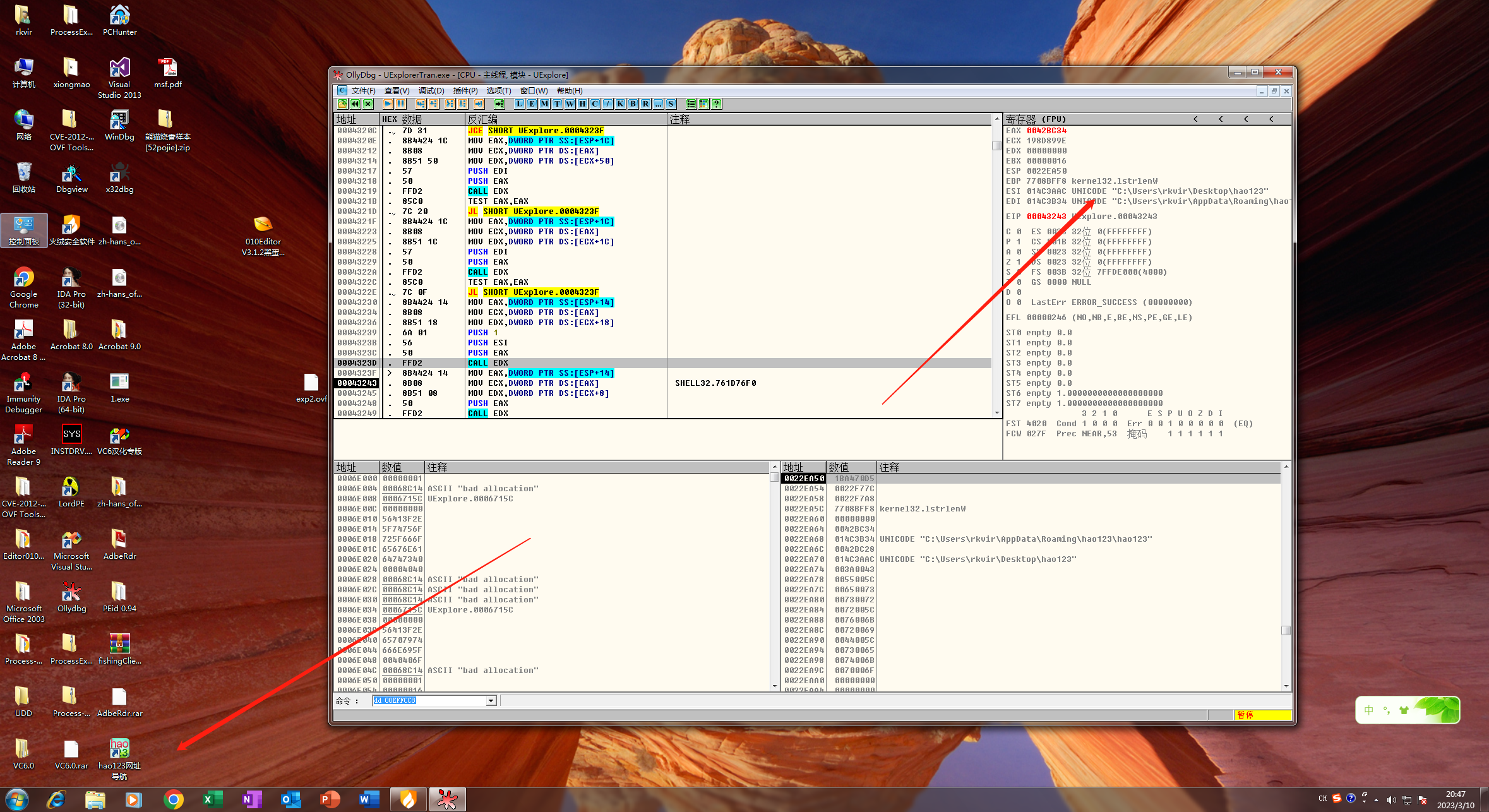Pause execution with the pause icon
Screen dimensions: 1489x812
(400, 104)
